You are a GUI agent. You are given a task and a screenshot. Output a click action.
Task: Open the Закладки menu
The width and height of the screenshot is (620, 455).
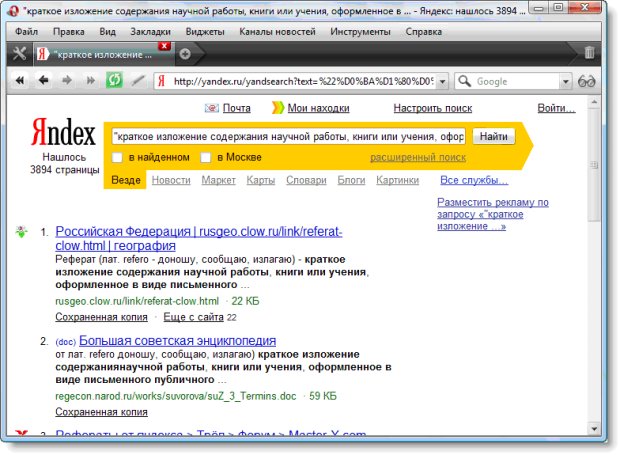pyautogui.click(x=151, y=32)
